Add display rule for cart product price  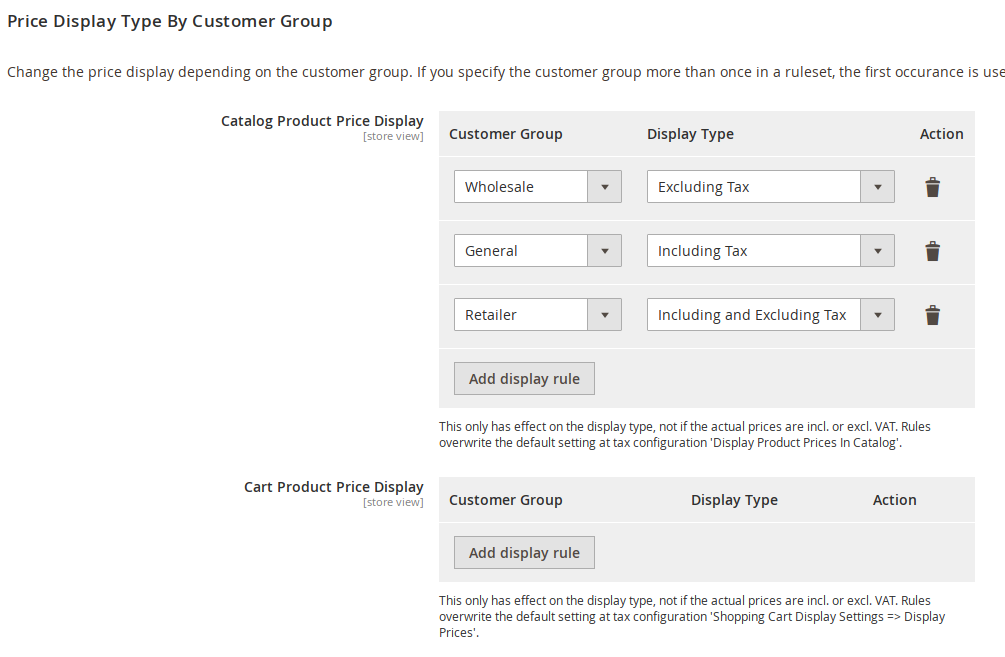pyautogui.click(x=524, y=553)
